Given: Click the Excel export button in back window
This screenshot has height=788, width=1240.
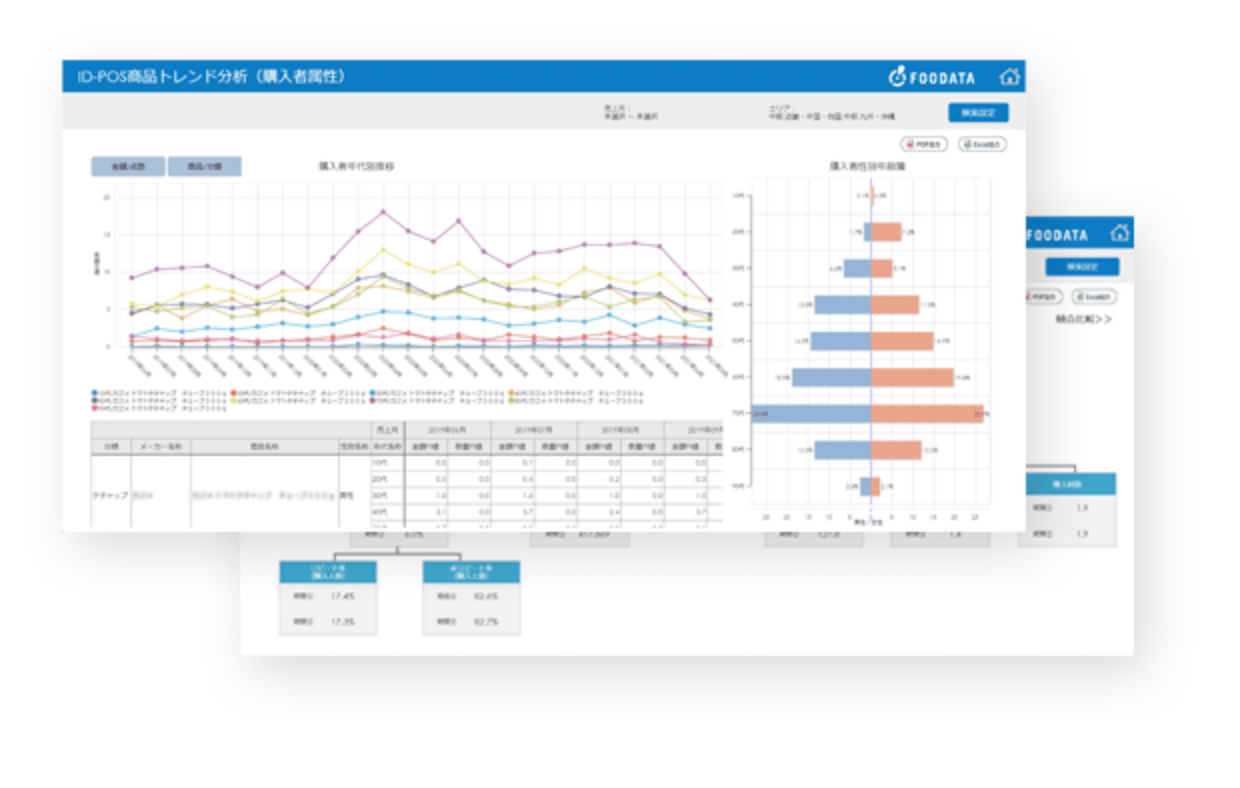Looking at the screenshot, I should [1093, 297].
